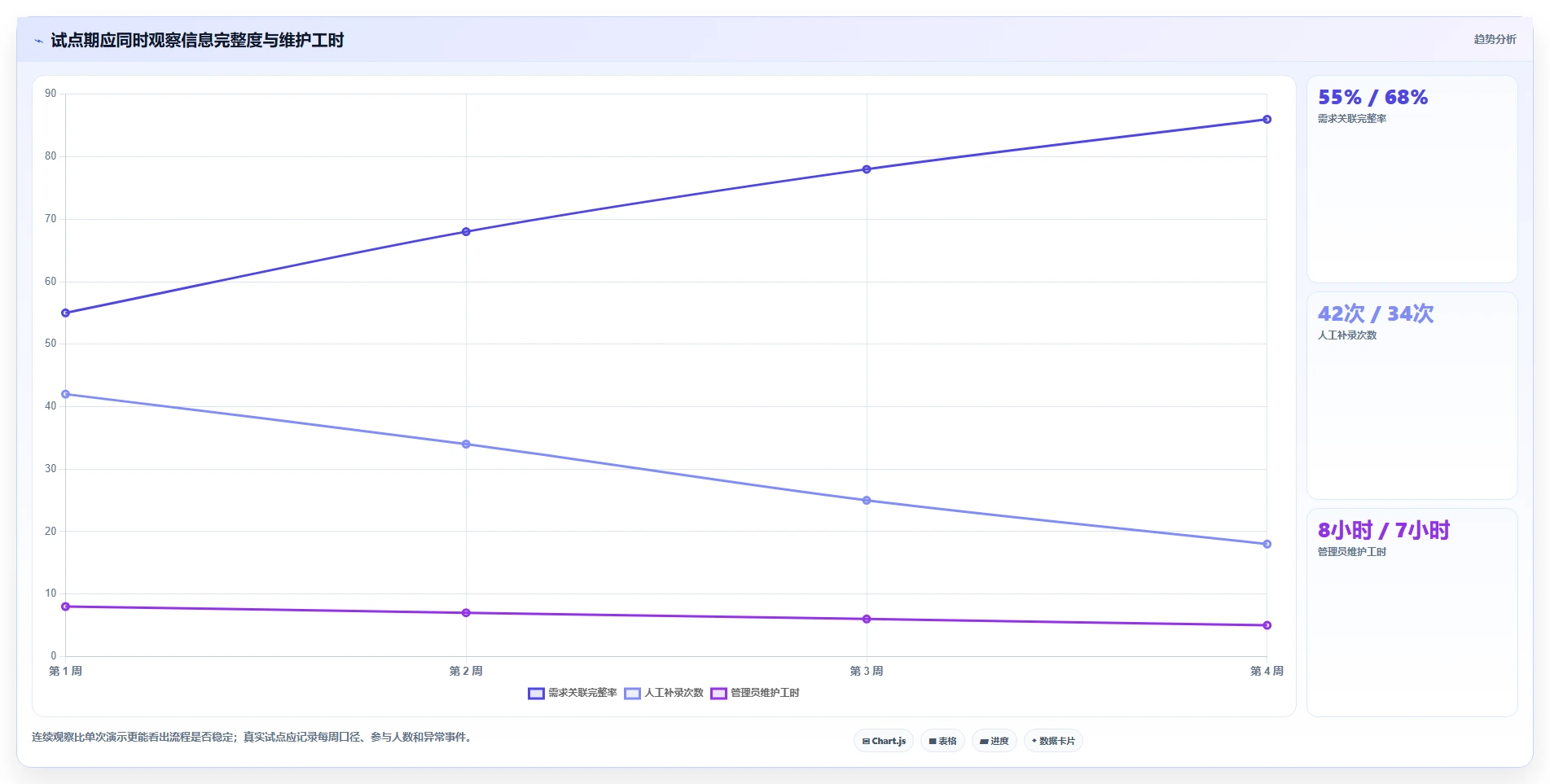Image resolution: width=1550 pixels, height=784 pixels.
Task: Click the 人工补录次数 legend color swatch
Action: coord(633,694)
